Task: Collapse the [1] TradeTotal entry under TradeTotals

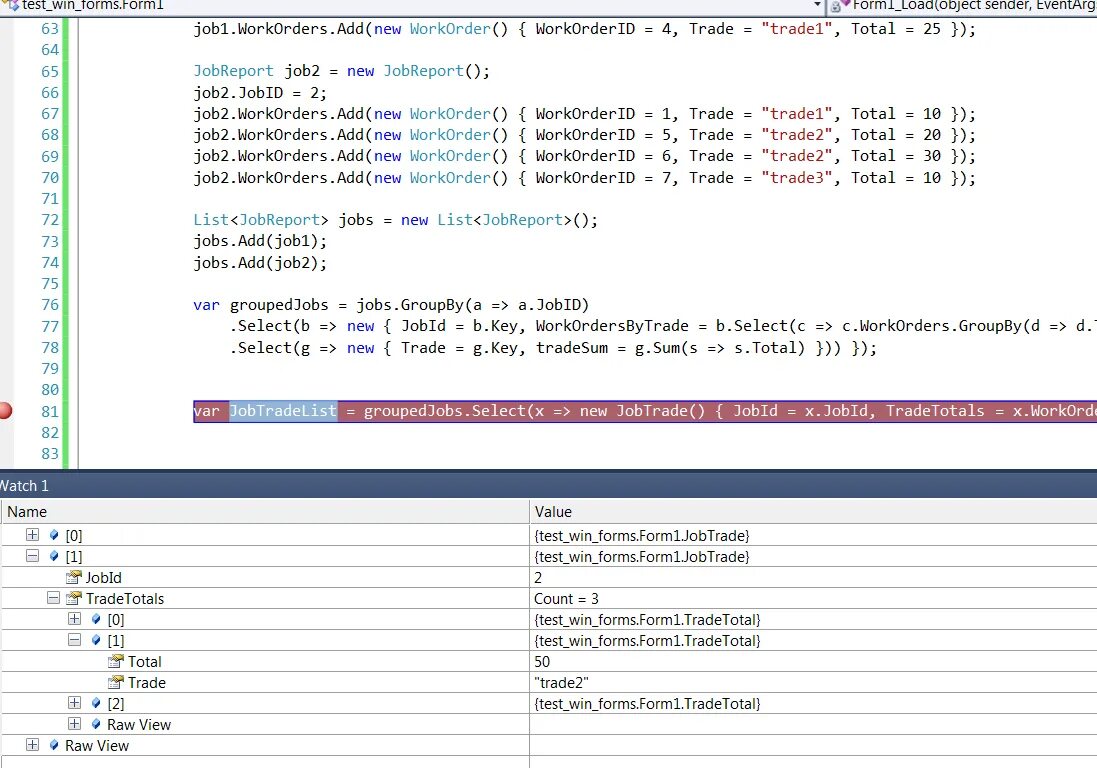Action: (x=74, y=640)
